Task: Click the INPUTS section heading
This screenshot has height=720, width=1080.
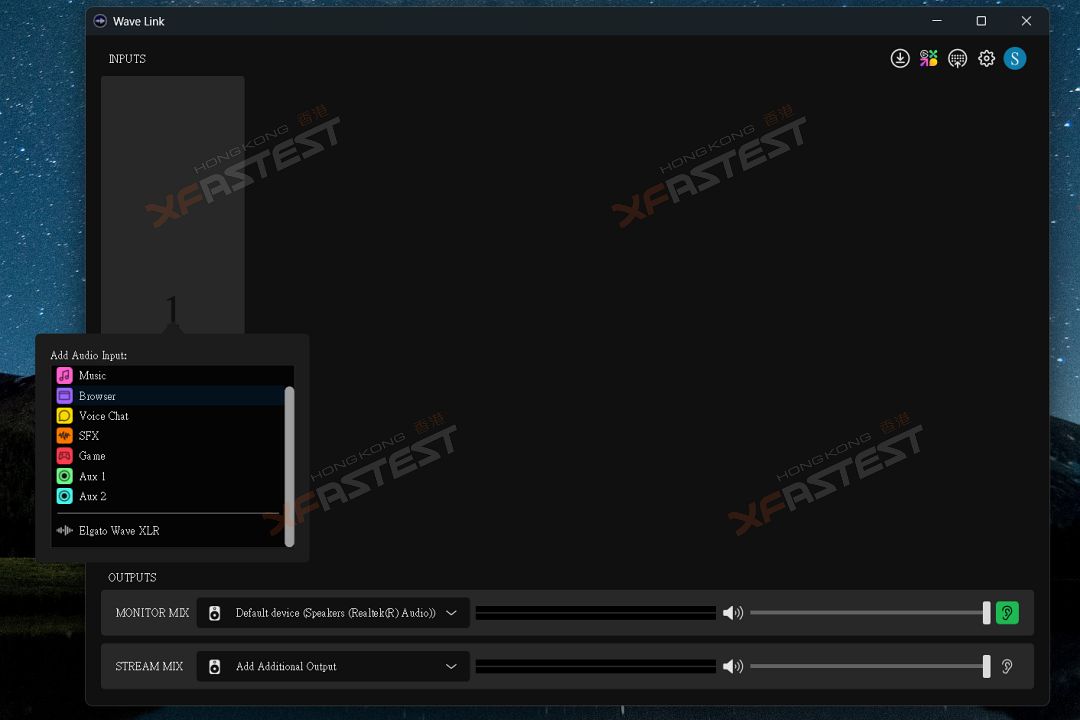Action: pos(127,59)
